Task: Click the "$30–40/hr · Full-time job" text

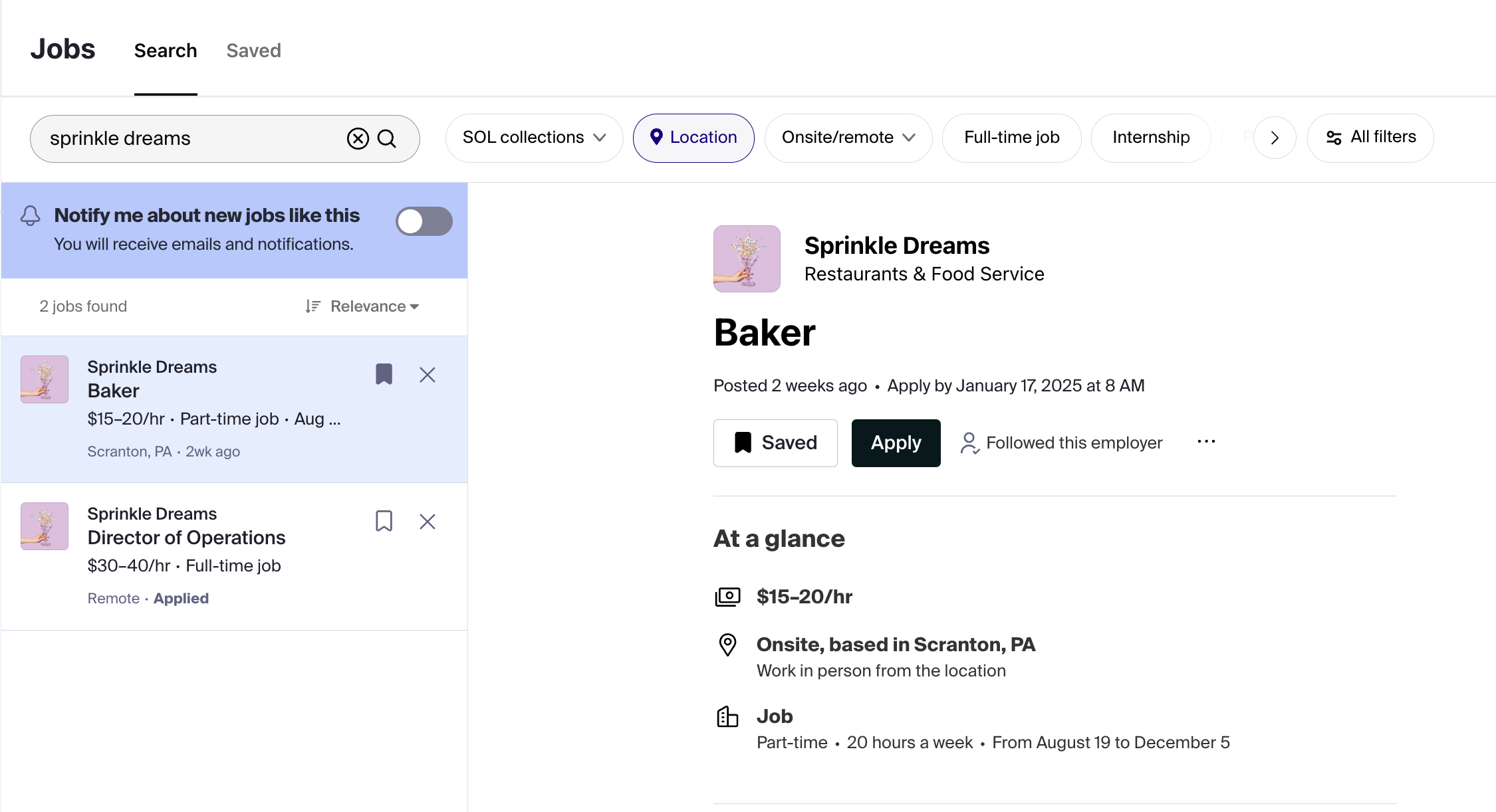Action: pyautogui.click(x=184, y=565)
